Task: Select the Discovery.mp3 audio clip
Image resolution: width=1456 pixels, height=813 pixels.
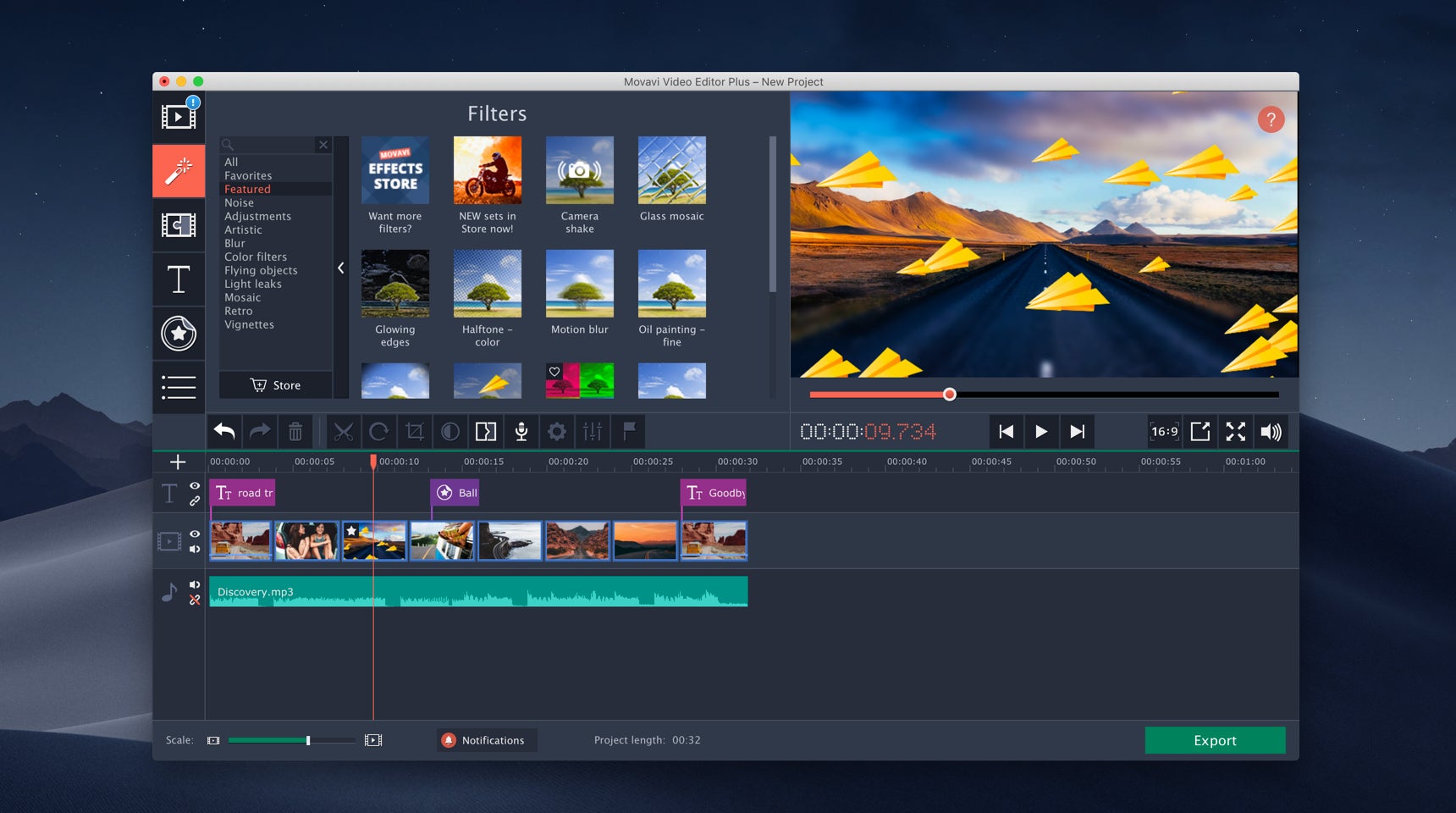Action: 478,592
